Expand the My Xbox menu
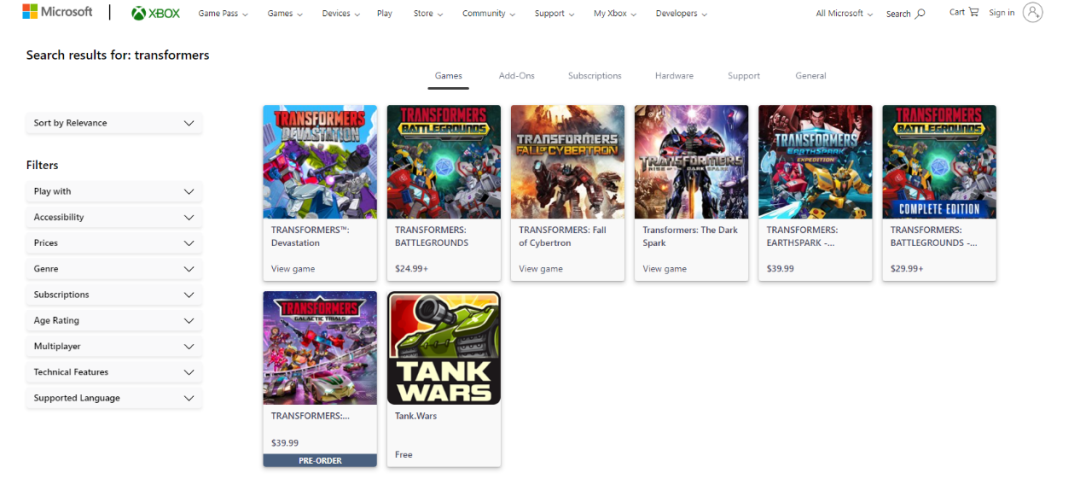 (x=615, y=13)
